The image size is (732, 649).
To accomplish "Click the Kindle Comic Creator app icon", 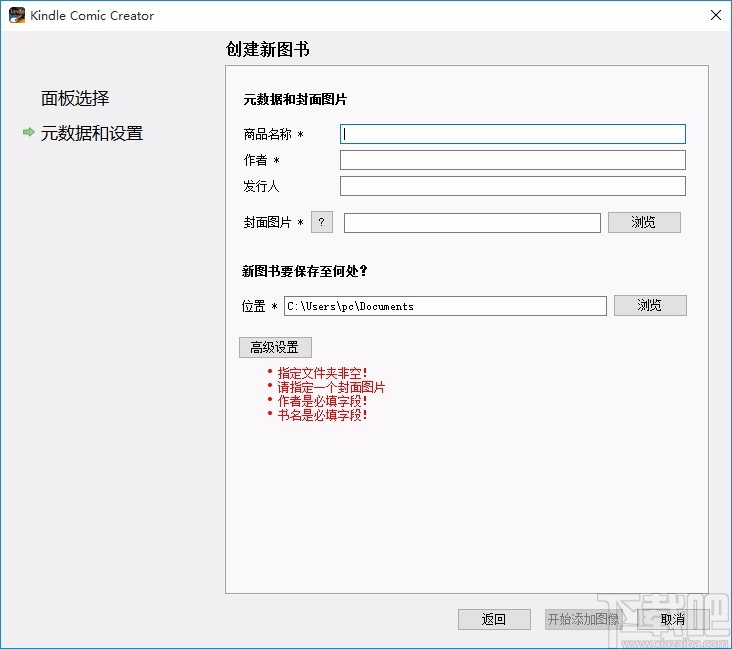I will pos(17,15).
